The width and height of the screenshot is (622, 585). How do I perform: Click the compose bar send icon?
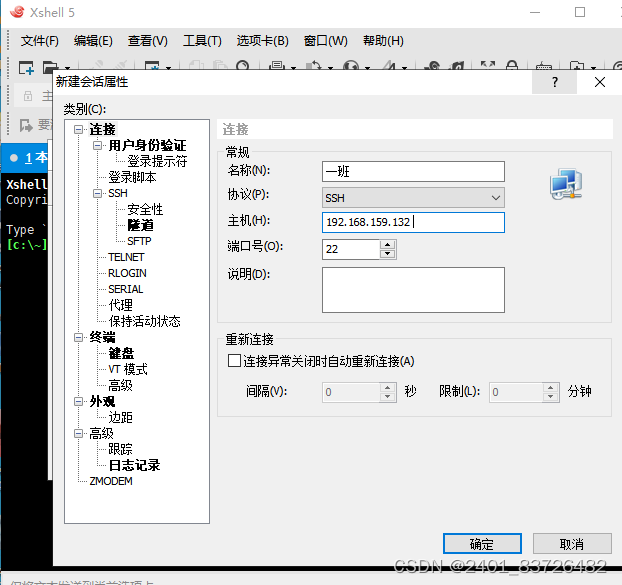pos(26,125)
